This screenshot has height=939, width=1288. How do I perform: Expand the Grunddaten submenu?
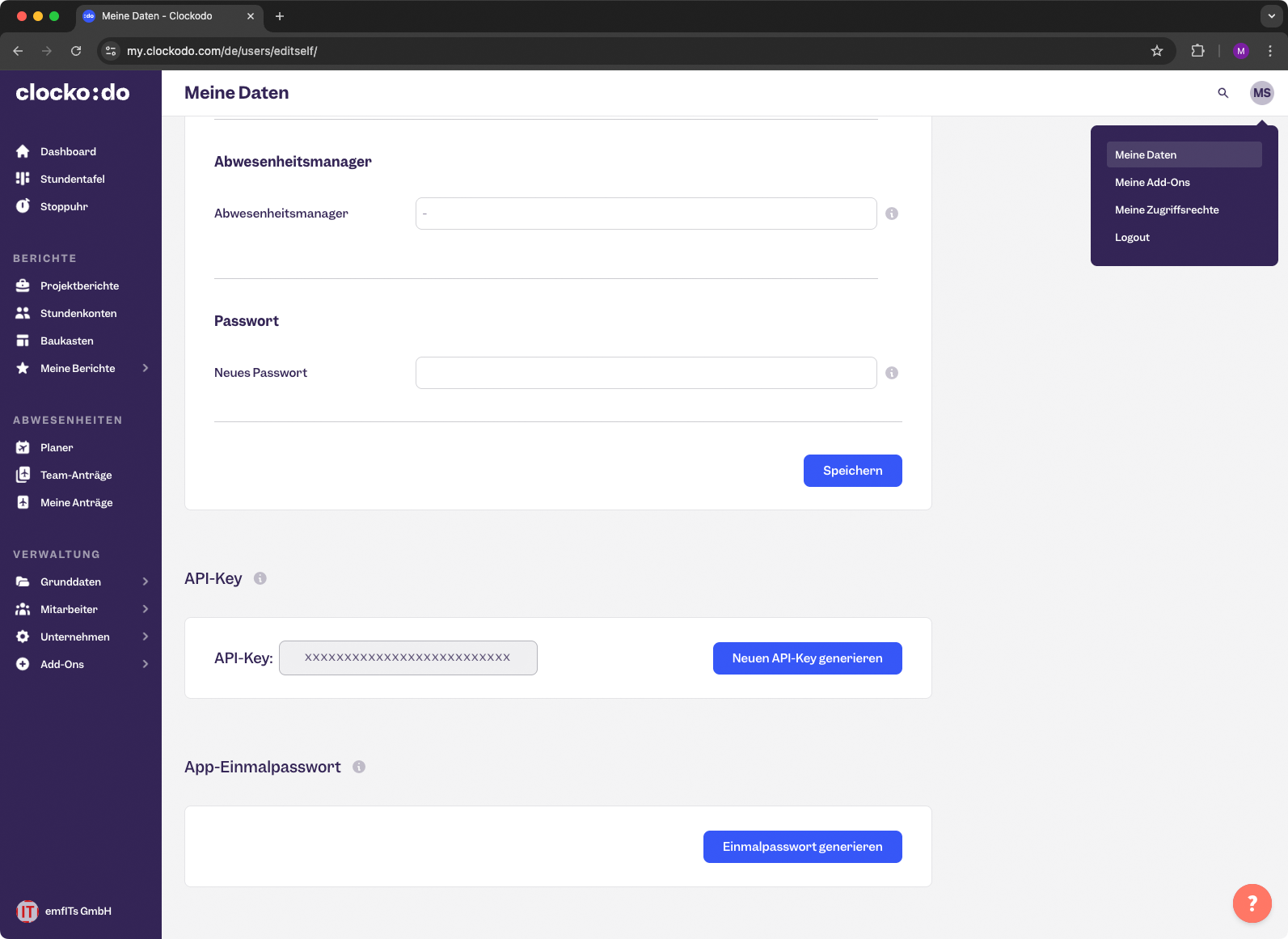click(146, 582)
